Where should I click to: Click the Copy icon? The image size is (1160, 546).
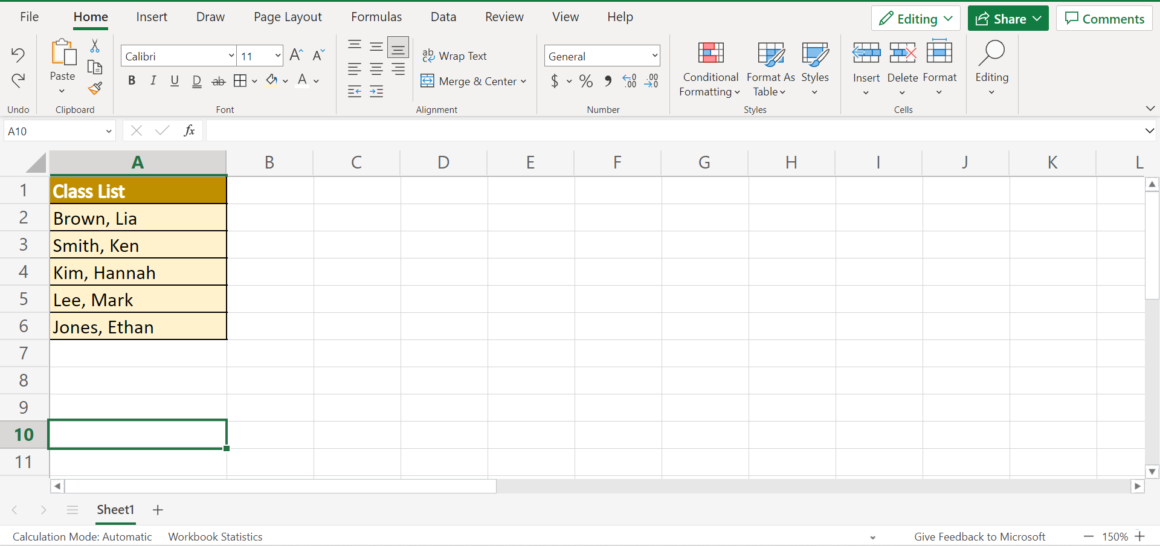(95, 67)
